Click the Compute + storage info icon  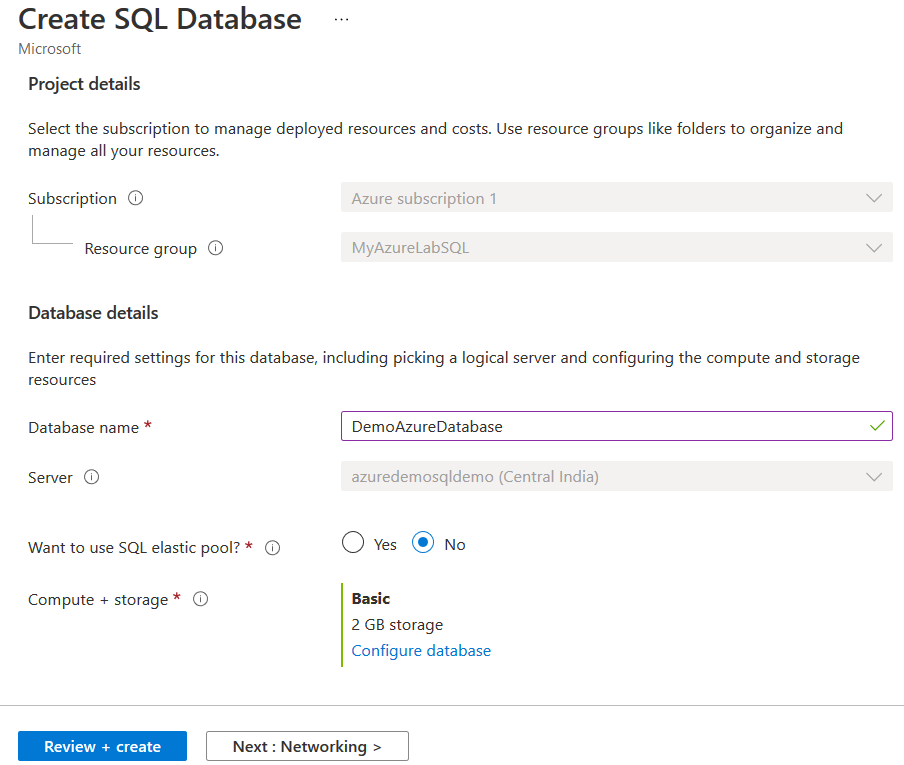tap(200, 599)
